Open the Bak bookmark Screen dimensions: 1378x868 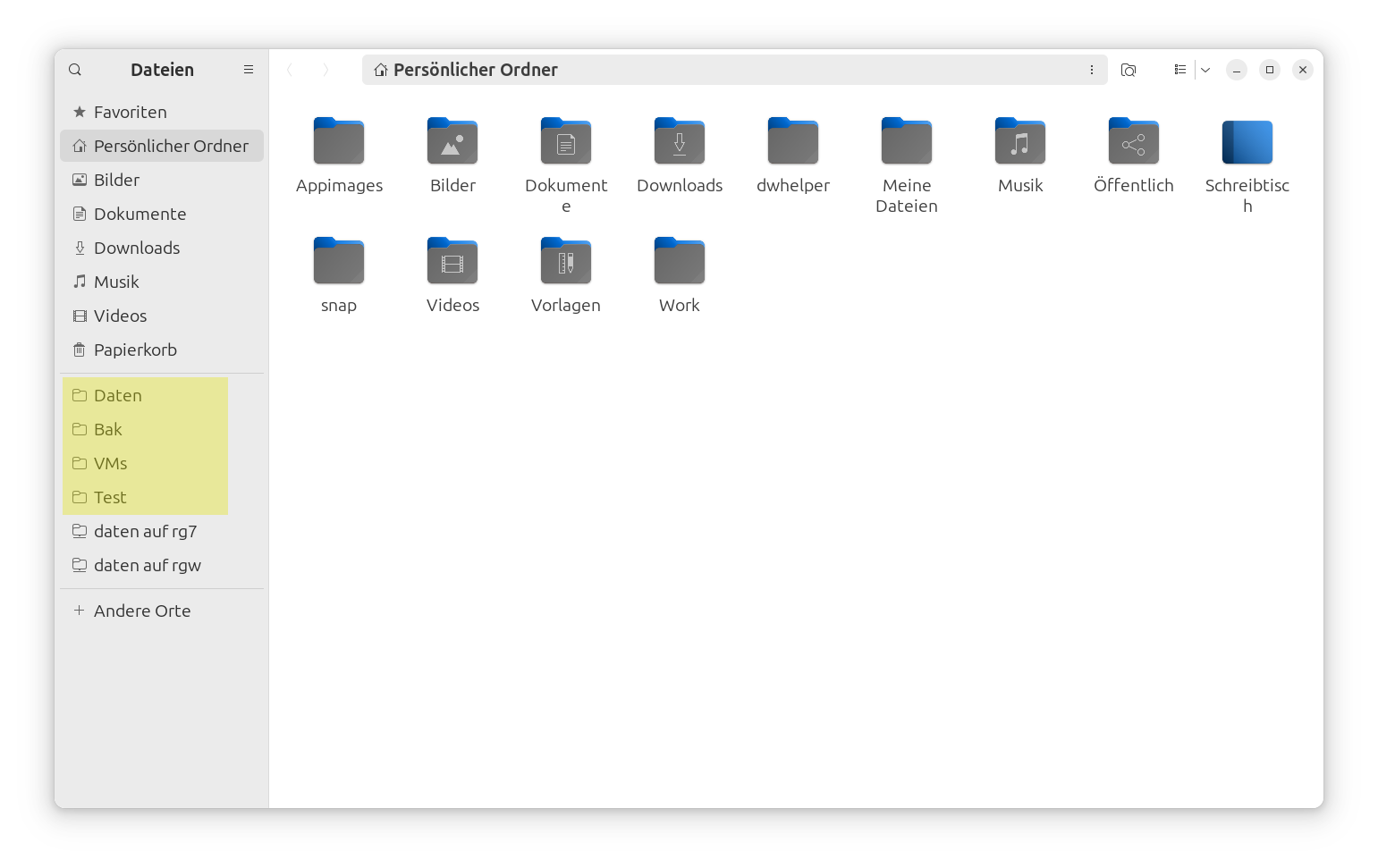click(162, 429)
